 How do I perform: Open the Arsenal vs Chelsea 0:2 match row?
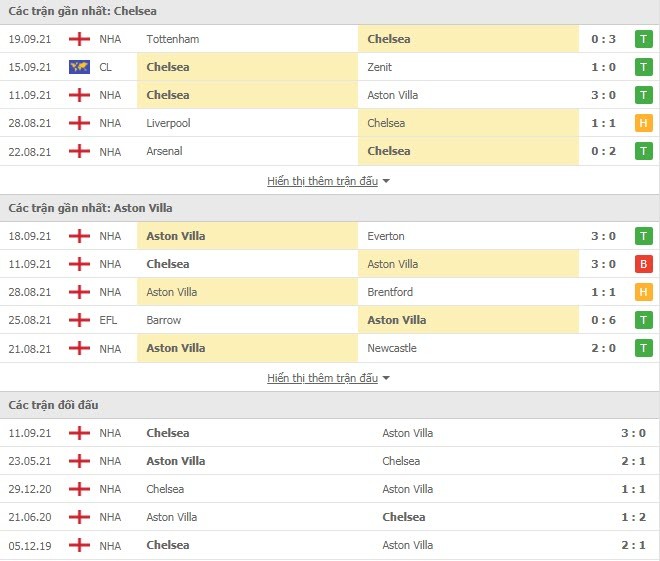(330, 151)
